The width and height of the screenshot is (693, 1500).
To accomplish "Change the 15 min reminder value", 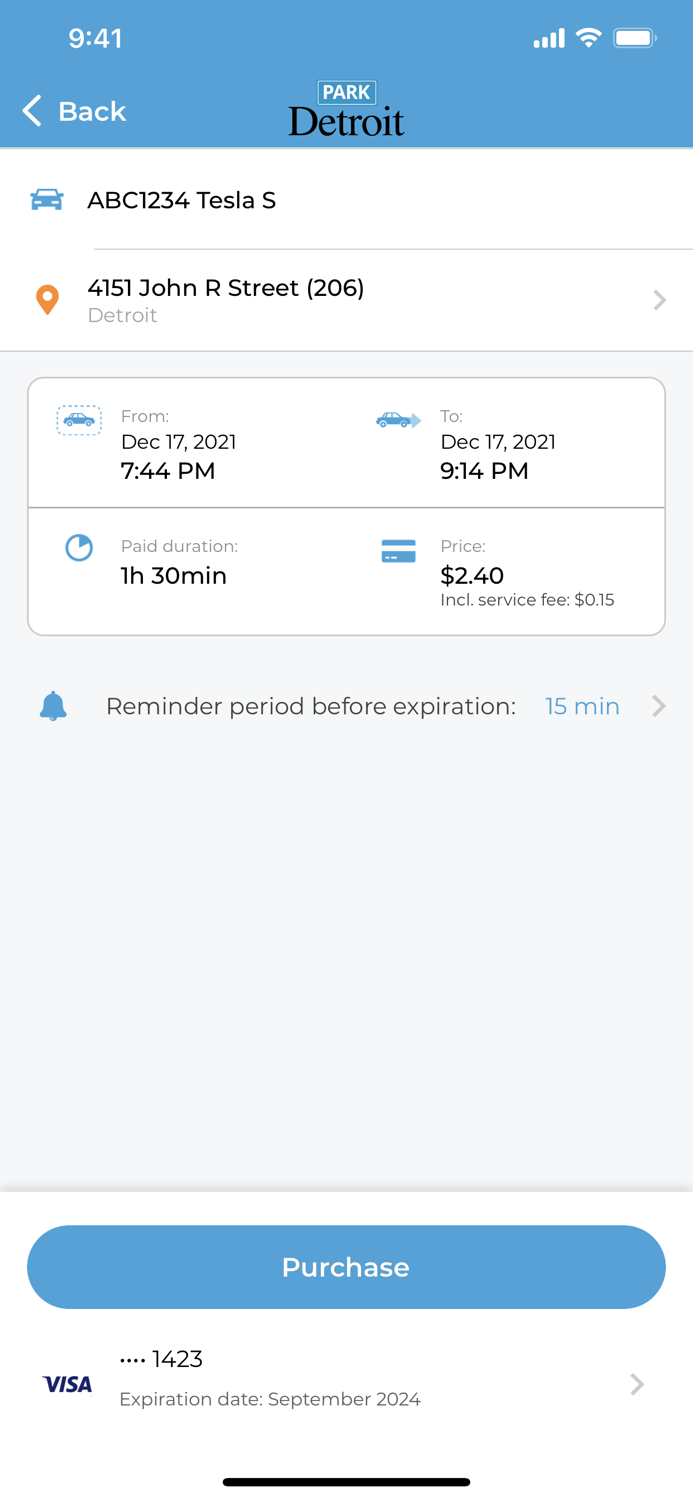I will coord(582,706).
